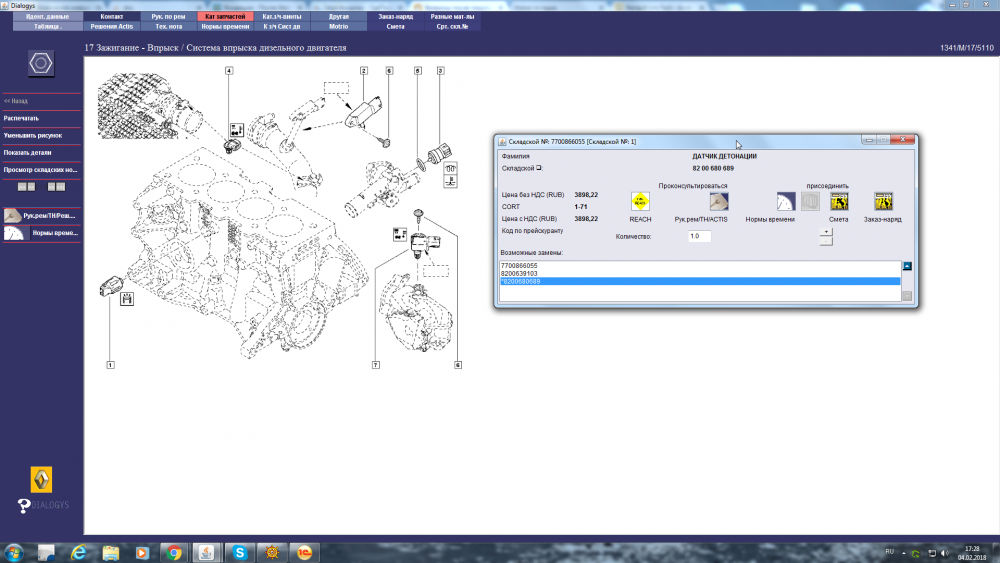Click the Заказ-наряд attach icon
The width and height of the screenshot is (1000, 563).
coord(883,201)
